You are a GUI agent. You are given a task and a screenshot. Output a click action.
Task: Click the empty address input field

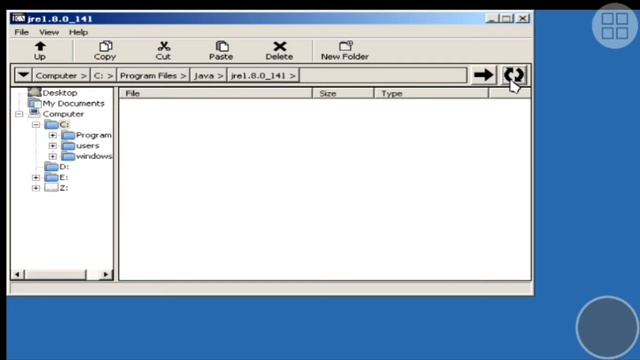point(383,76)
